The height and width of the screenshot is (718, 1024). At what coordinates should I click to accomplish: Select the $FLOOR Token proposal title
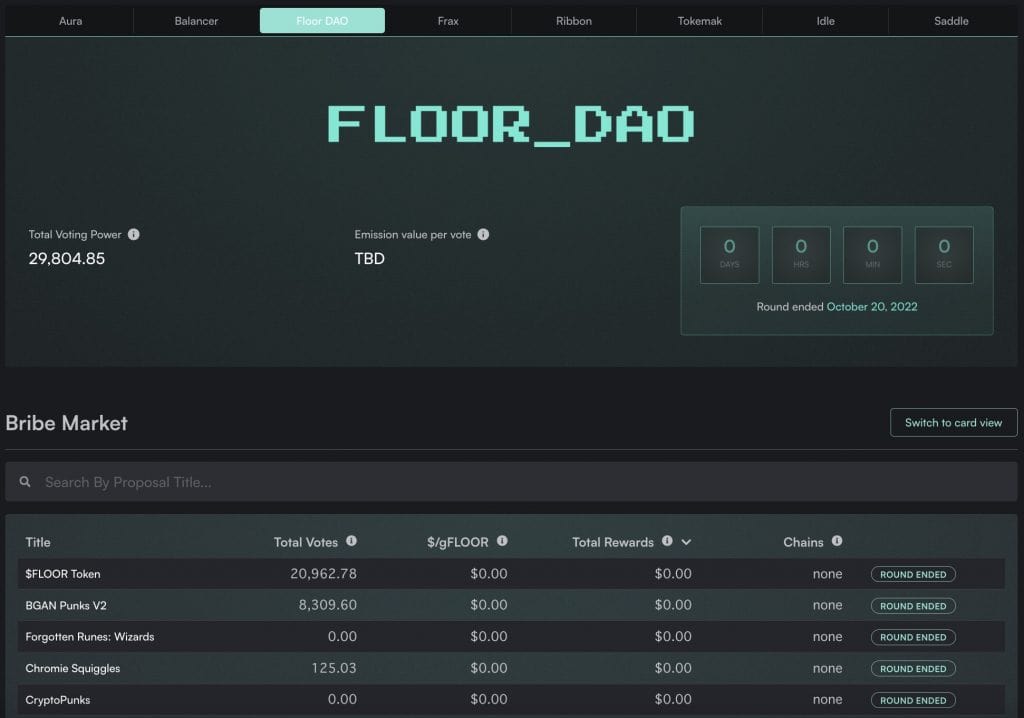coord(63,574)
